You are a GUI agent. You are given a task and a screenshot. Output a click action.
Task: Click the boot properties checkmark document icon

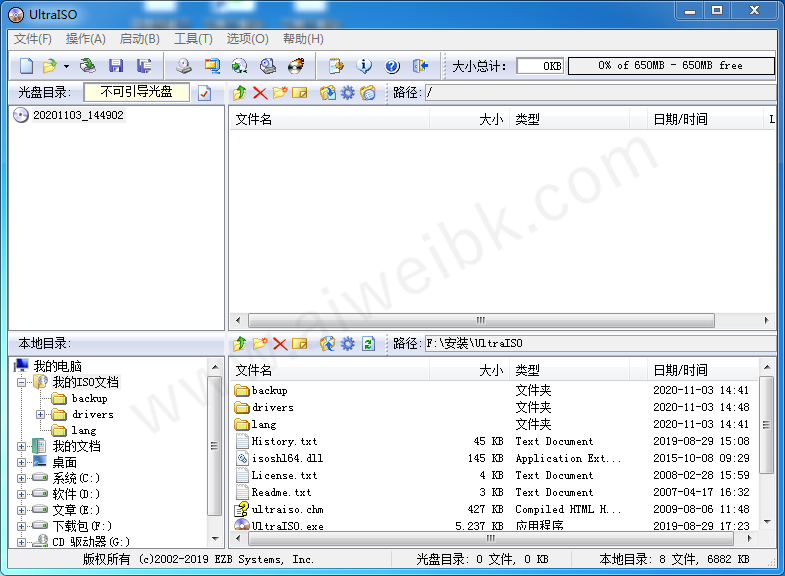pyautogui.click(x=205, y=93)
